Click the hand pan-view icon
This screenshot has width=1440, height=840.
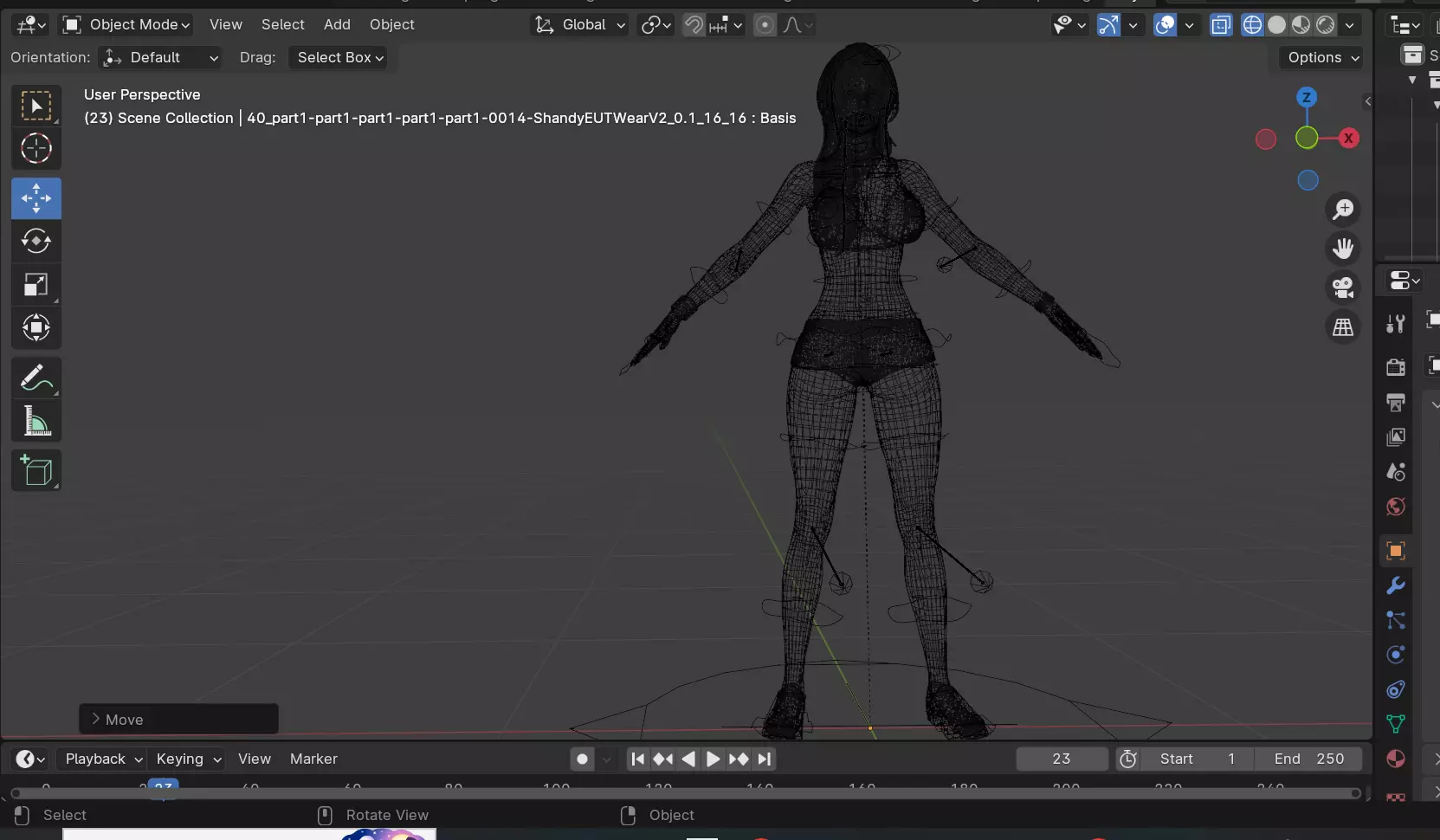(1343, 249)
